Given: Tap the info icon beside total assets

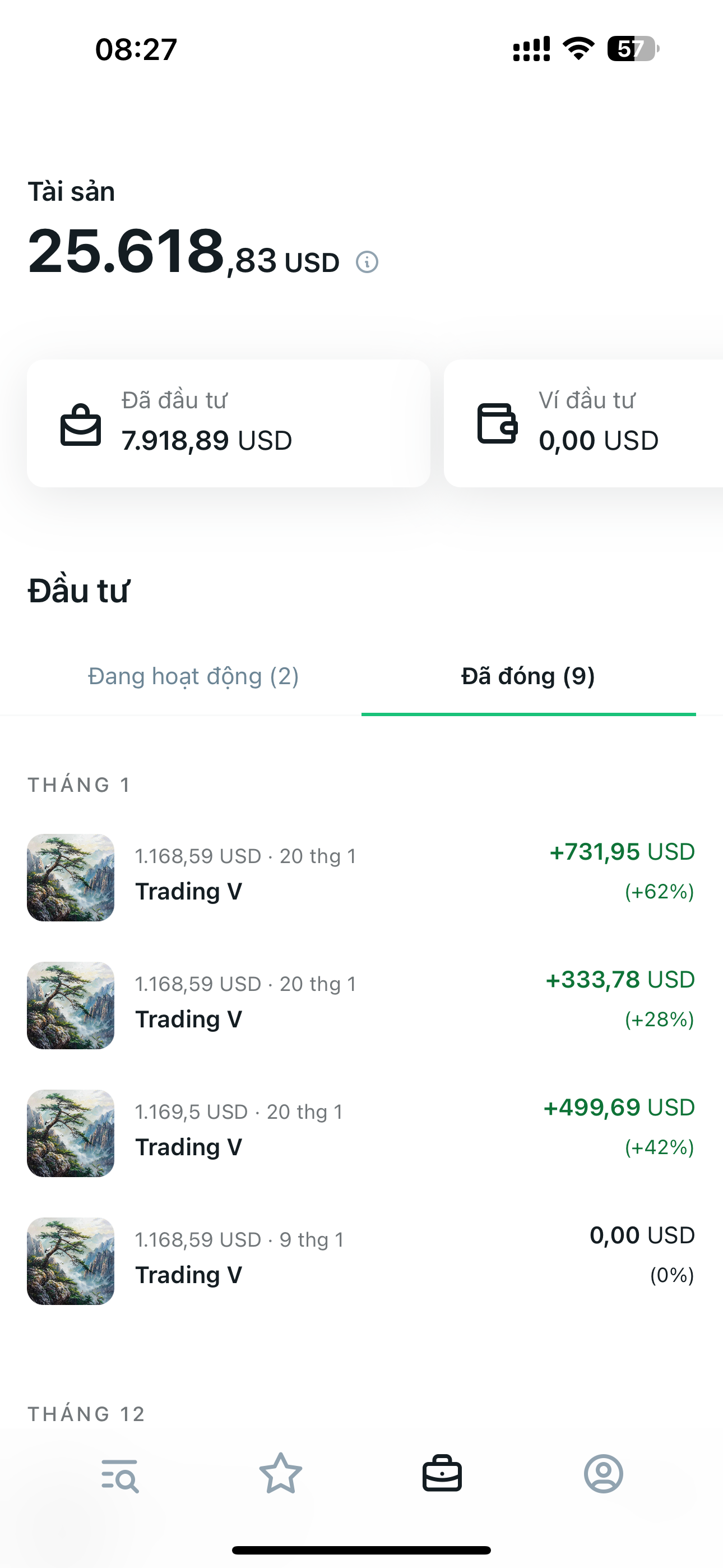Looking at the screenshot, I should (x=367, y=262).
